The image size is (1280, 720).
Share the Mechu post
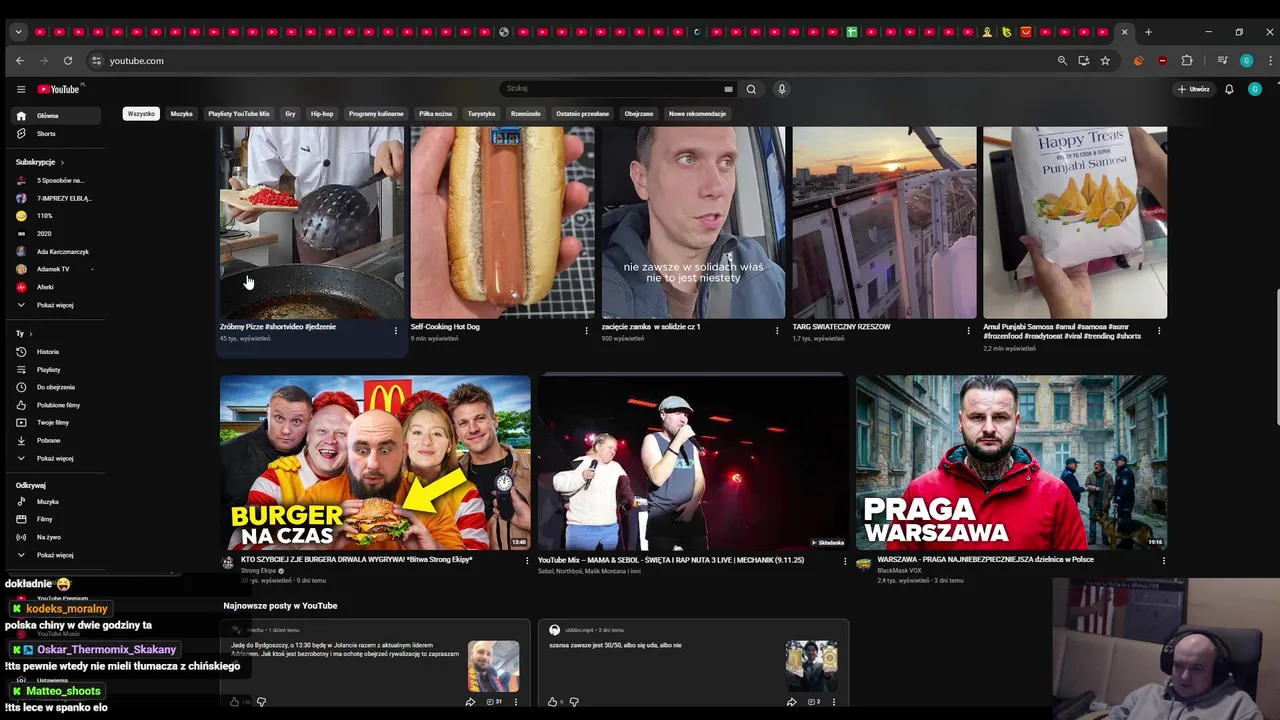470,702
